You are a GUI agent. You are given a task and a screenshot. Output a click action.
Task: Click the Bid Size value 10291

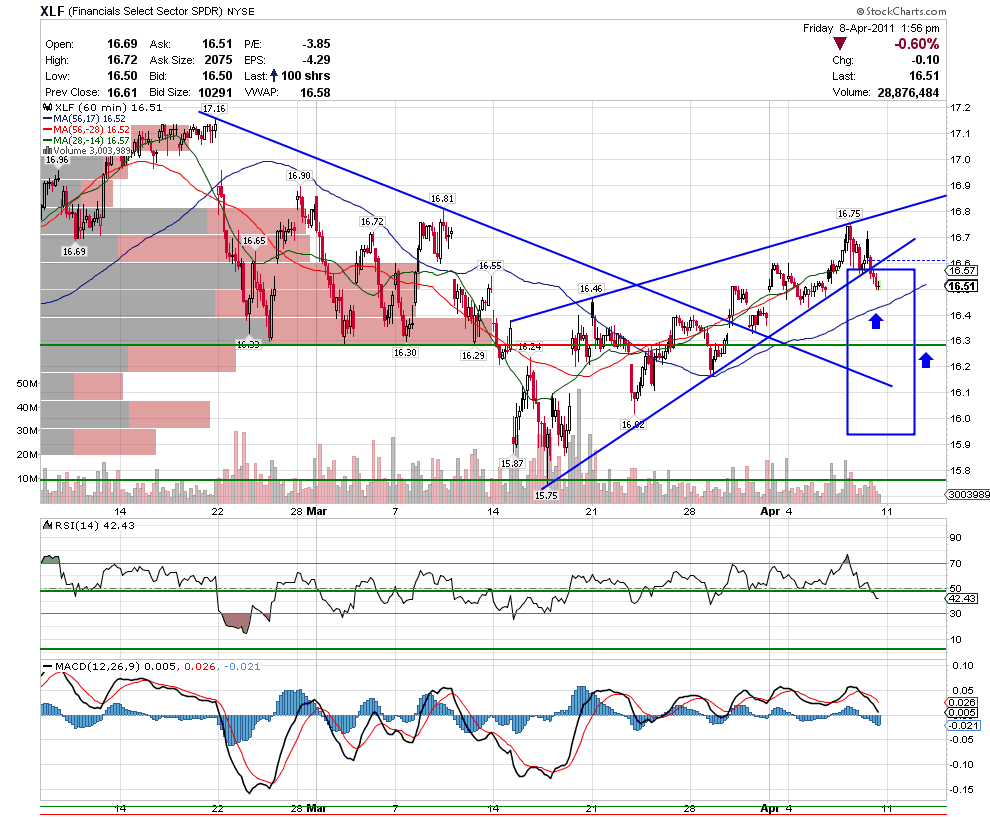(215, 92)
